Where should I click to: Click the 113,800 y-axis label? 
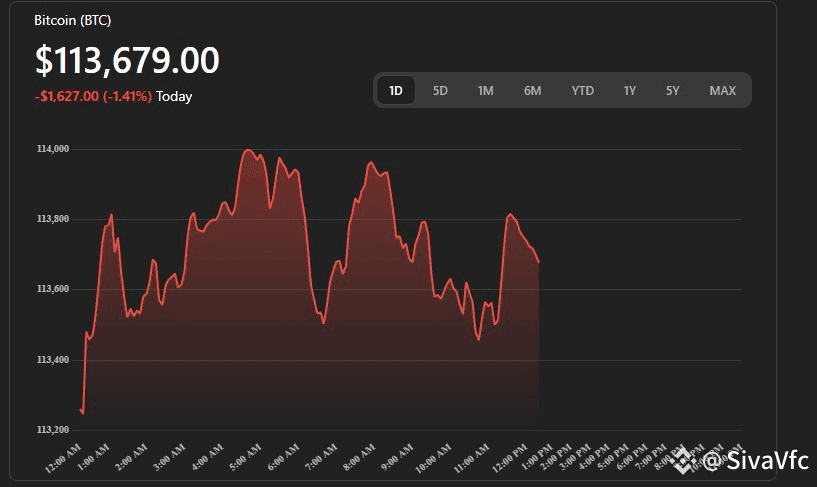click(x=53, y=219)
